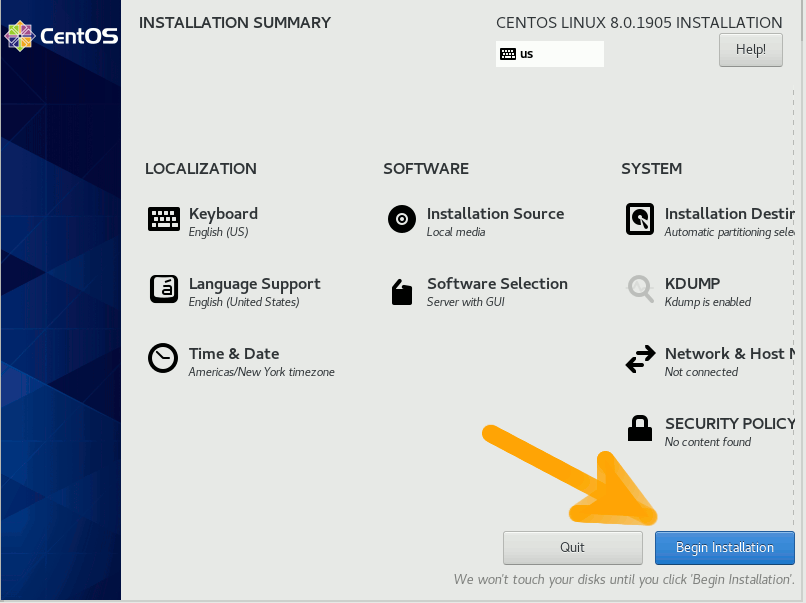This screenshot has width=806, height=603.
Task: Click the 'Automatic partitioning' subtitle text
Action: pos(729,232)
